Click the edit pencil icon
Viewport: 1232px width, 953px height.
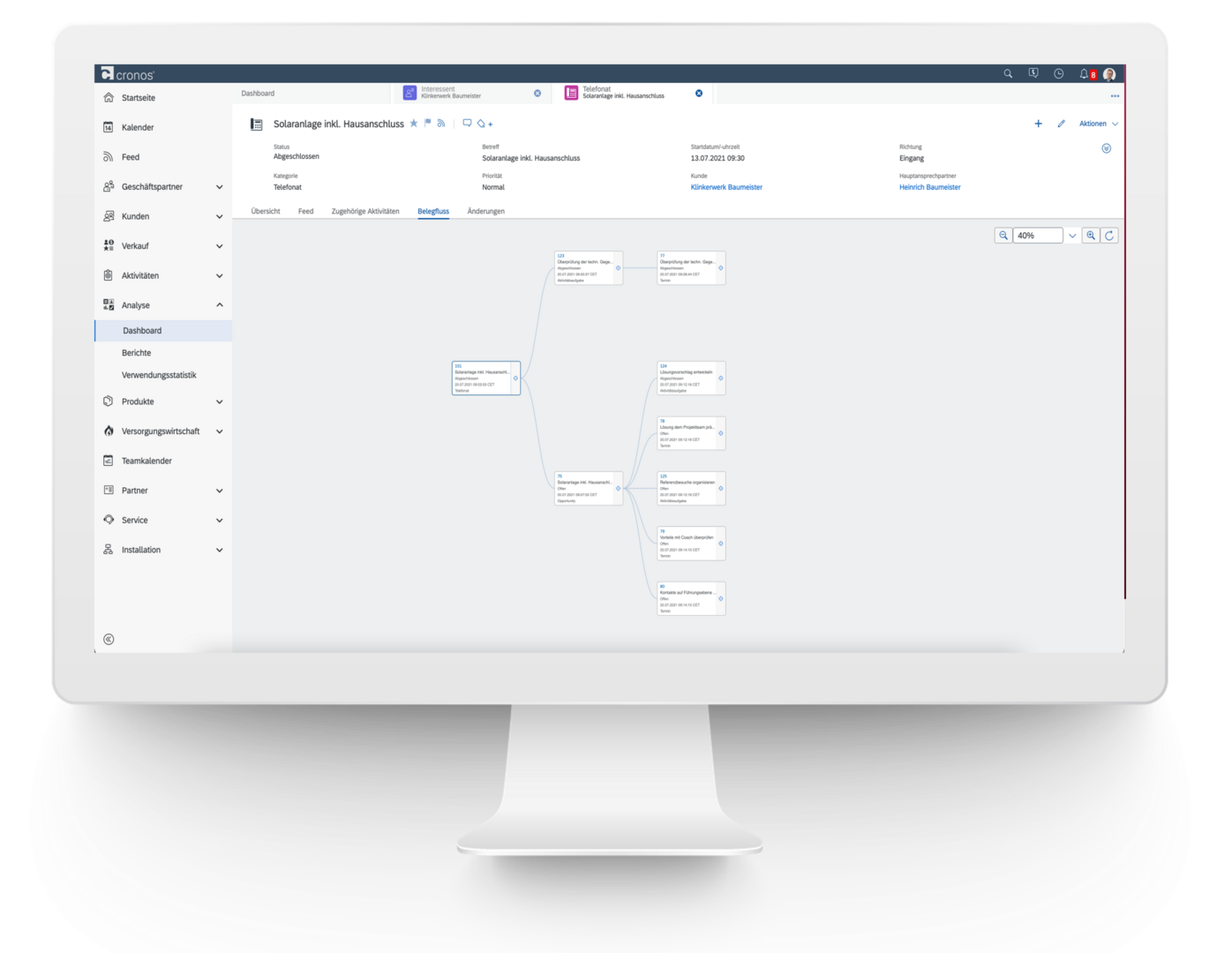tap(1061, 124)
